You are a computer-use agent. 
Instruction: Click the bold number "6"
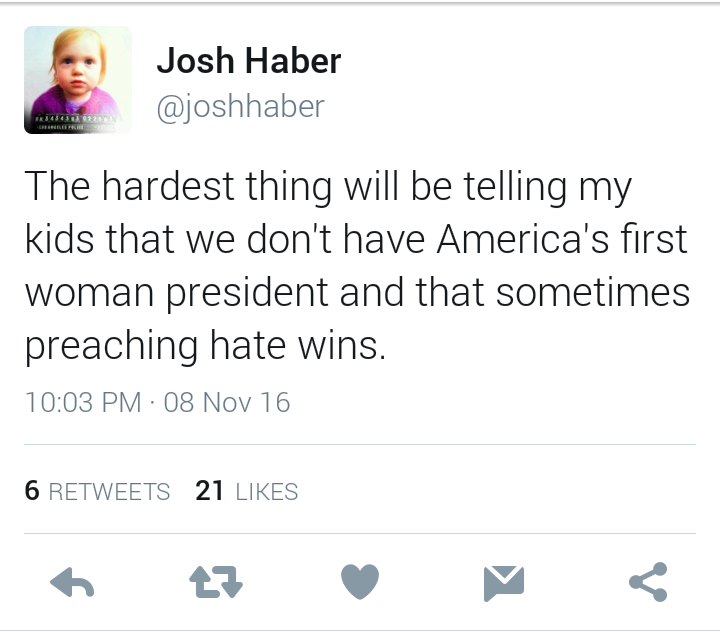pyautogui.click(x=31, y=491)
